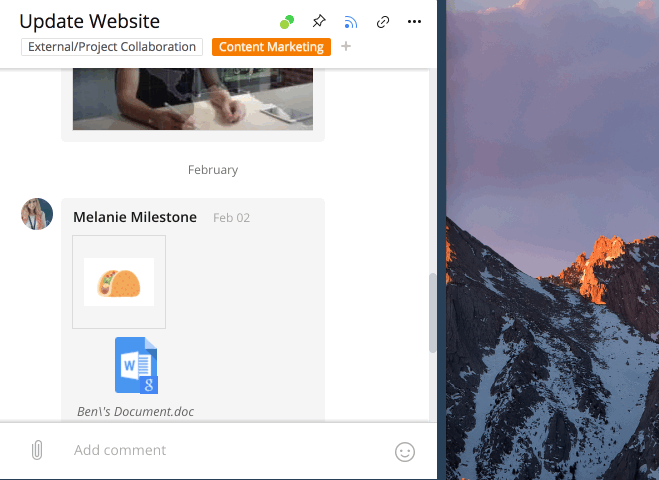The width and height of the screenshot is (659, 480).
Task: Click the comment stream scrollbar
Action: point(432,313)
